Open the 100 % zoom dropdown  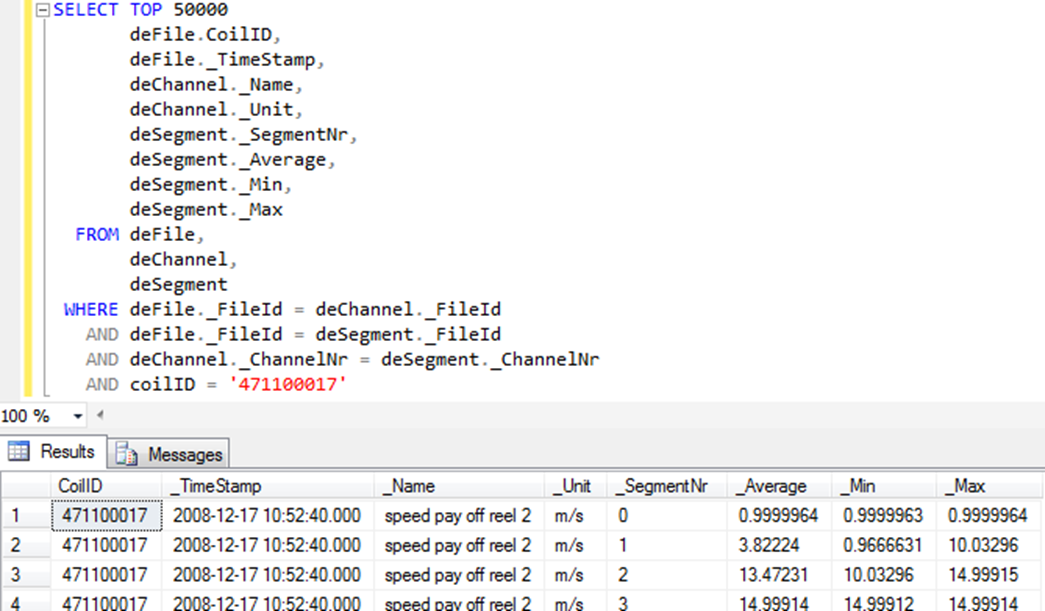[x=78, y=416]
